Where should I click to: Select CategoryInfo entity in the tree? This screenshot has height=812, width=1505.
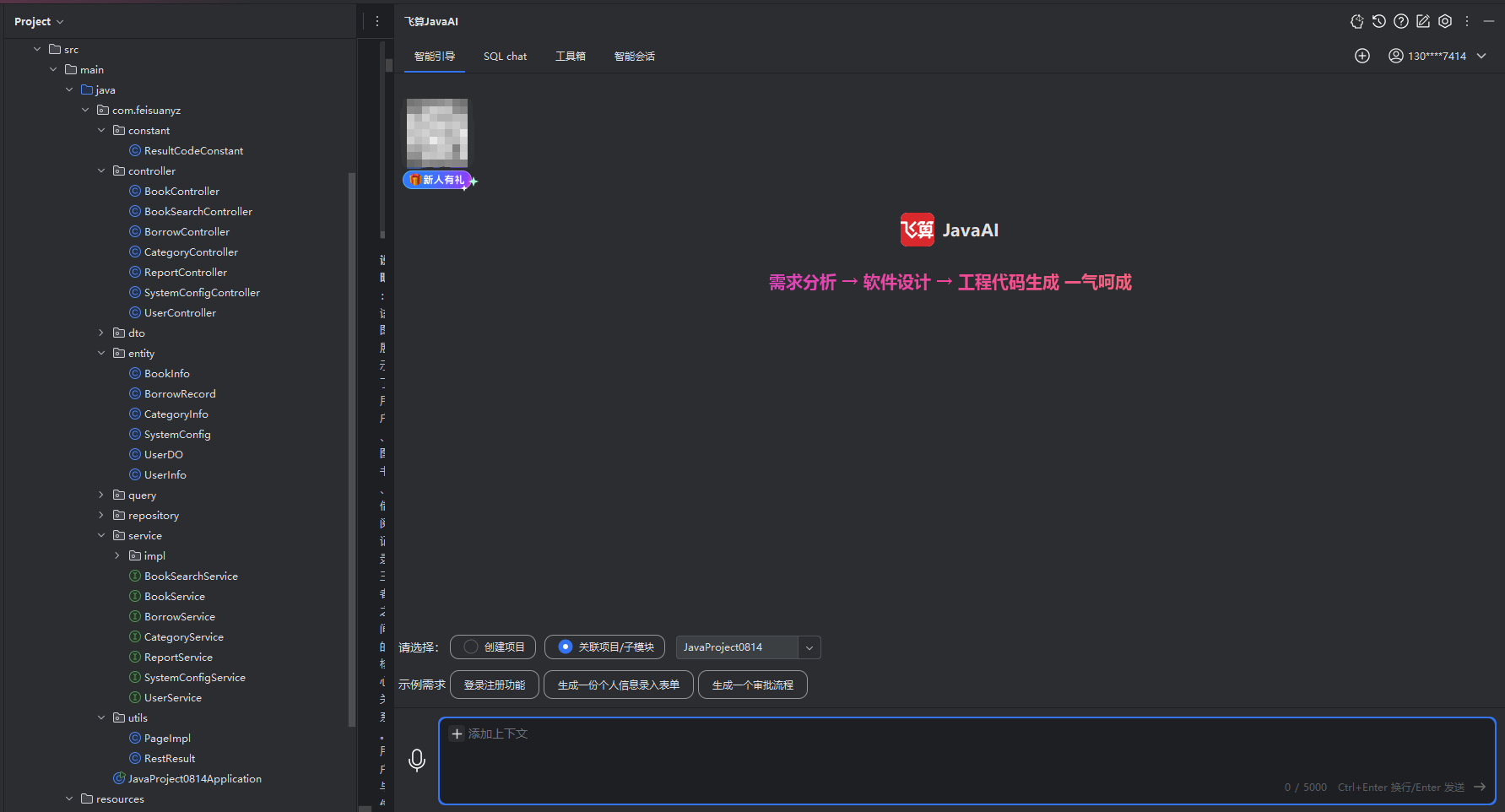point(176,414)
